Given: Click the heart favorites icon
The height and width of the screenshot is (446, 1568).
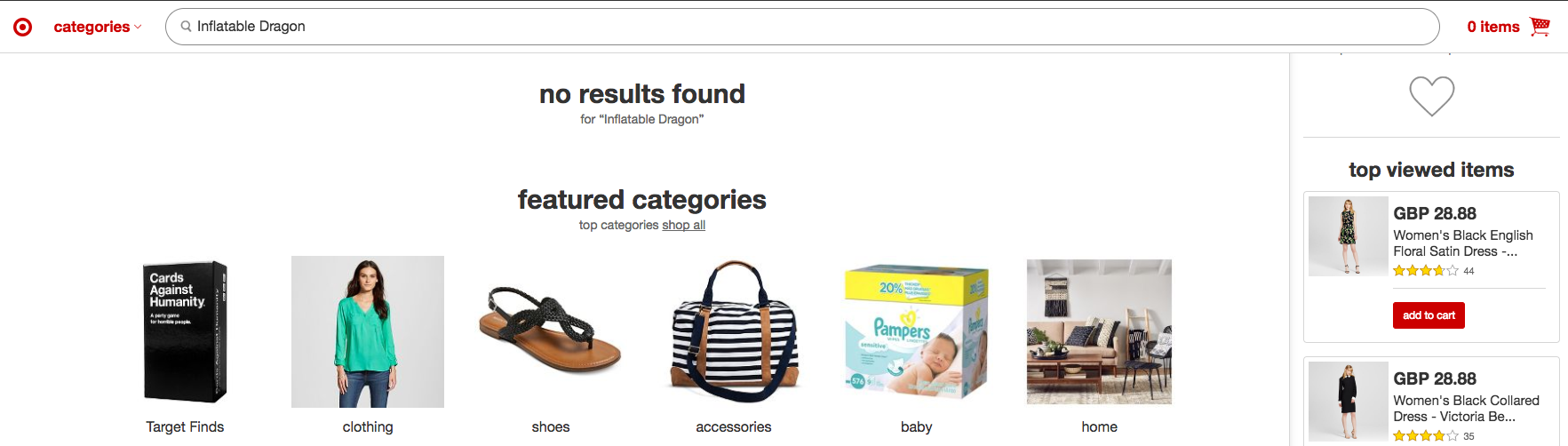Looking at the screenshot, I should pos(1431,96).
